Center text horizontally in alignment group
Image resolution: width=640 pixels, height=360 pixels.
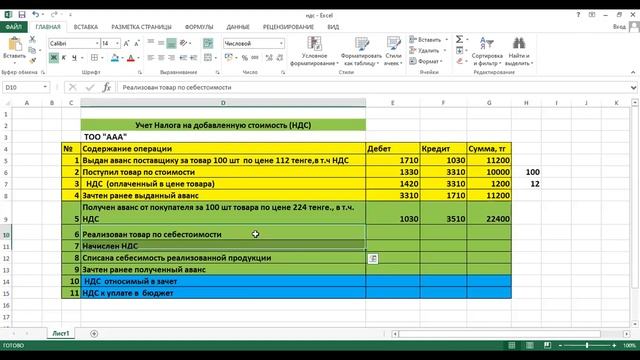click(161, 58)
